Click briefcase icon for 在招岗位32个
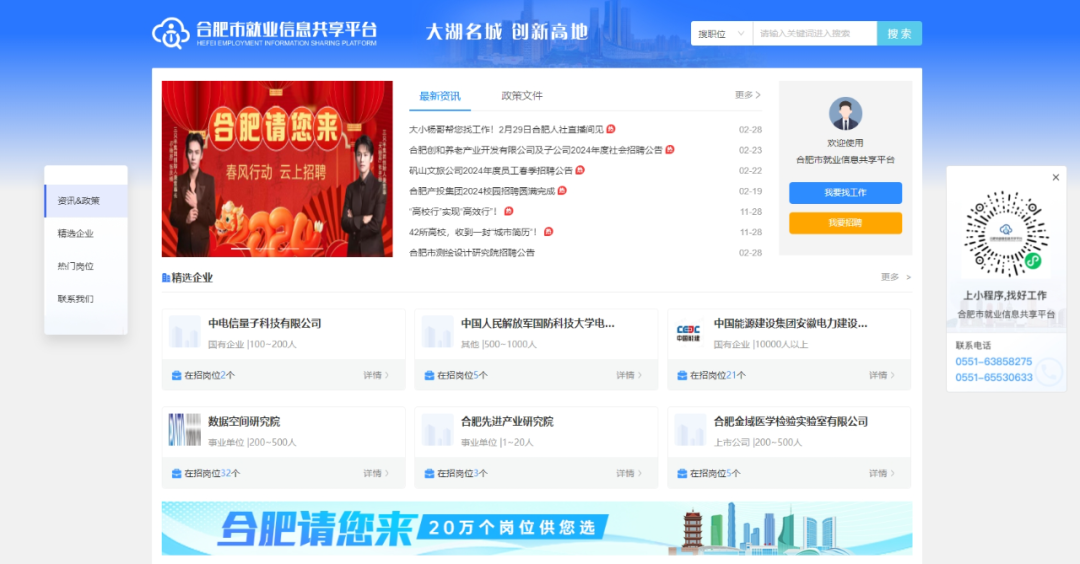This screenshot has height=564, width=1080. 176,473
